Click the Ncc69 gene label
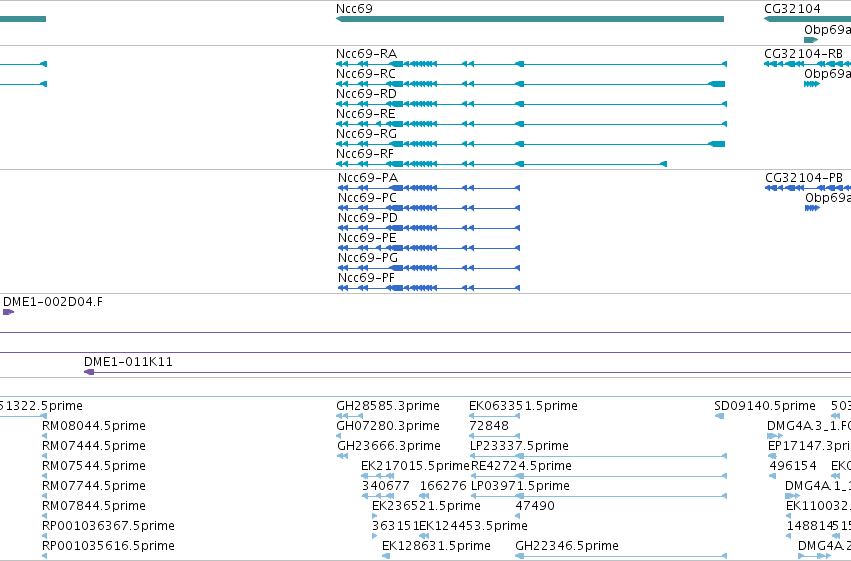Screen dimensions: 851x561 354,9
